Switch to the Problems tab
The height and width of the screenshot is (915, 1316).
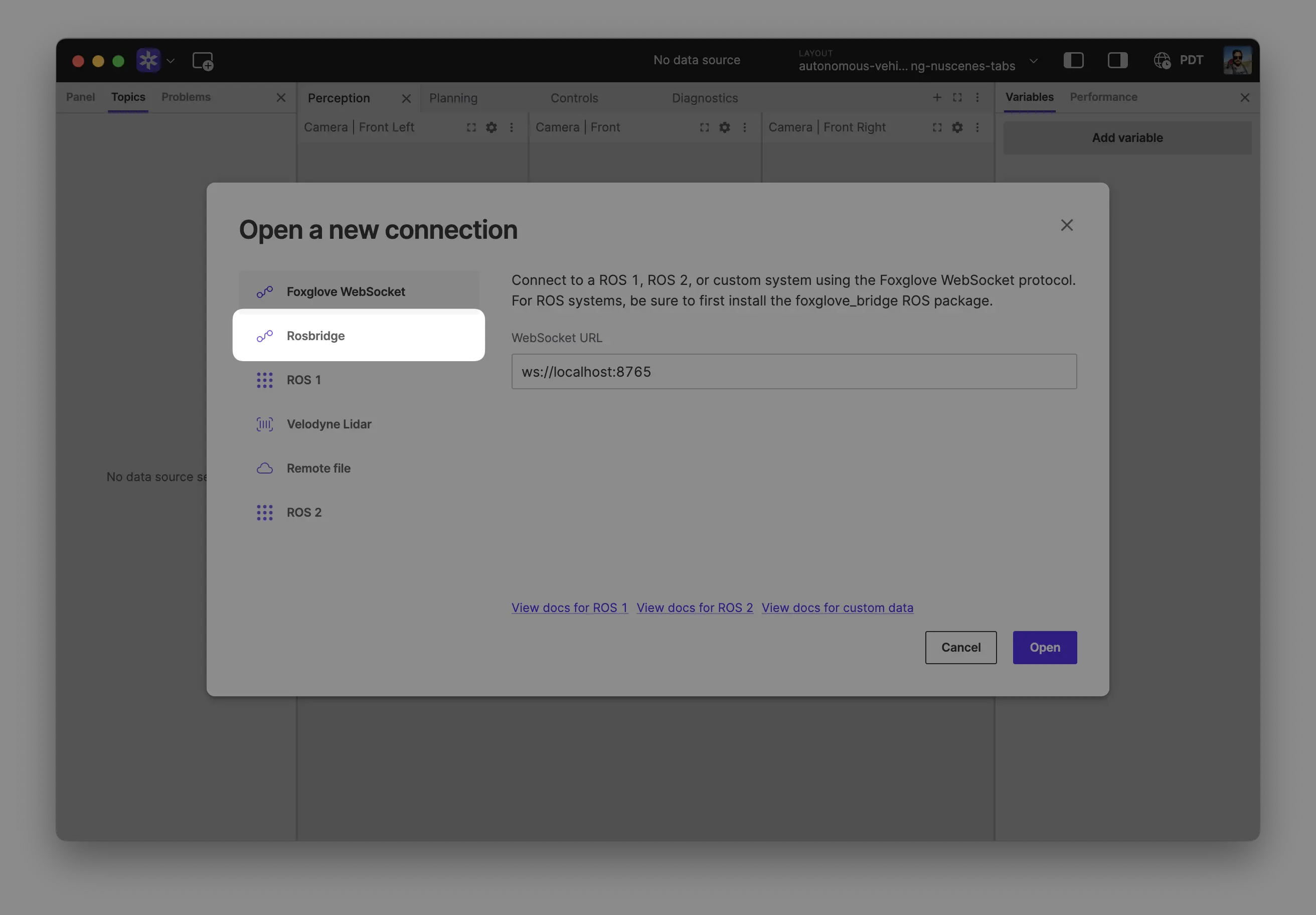pos(186,97)
